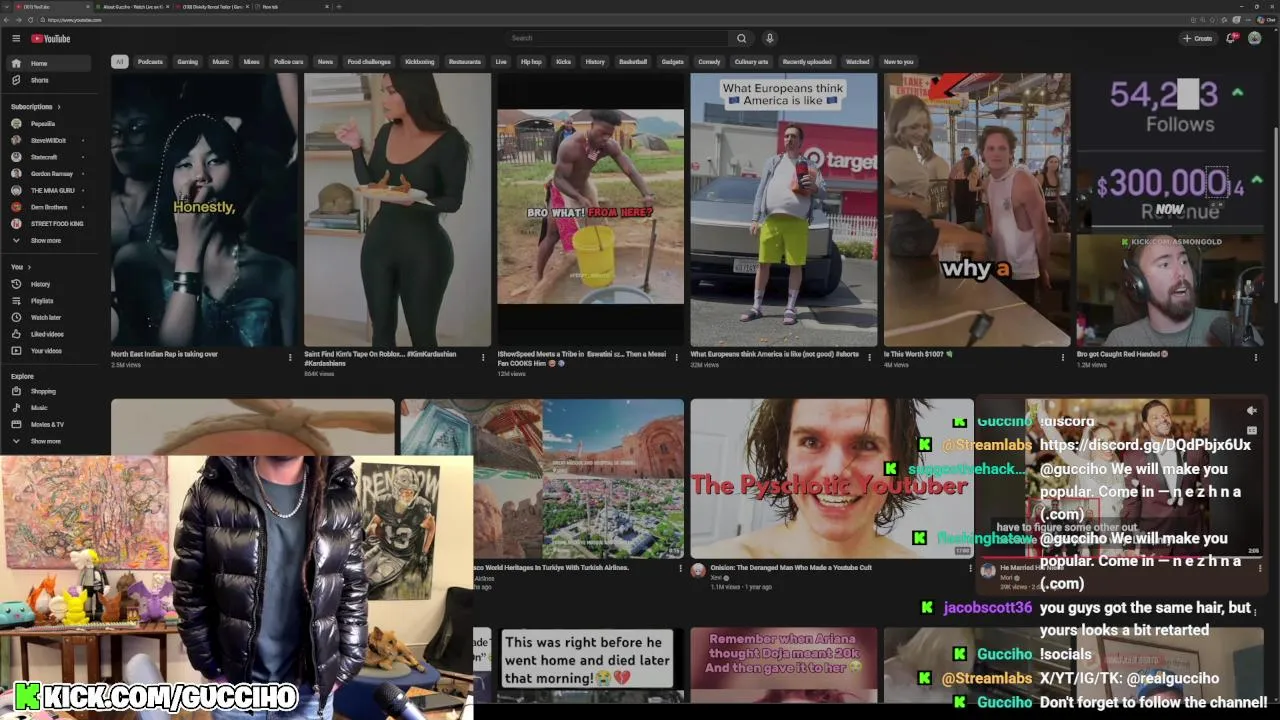Expand Show more under Explore
1280x720 pixels.
(x=48, y=441)
